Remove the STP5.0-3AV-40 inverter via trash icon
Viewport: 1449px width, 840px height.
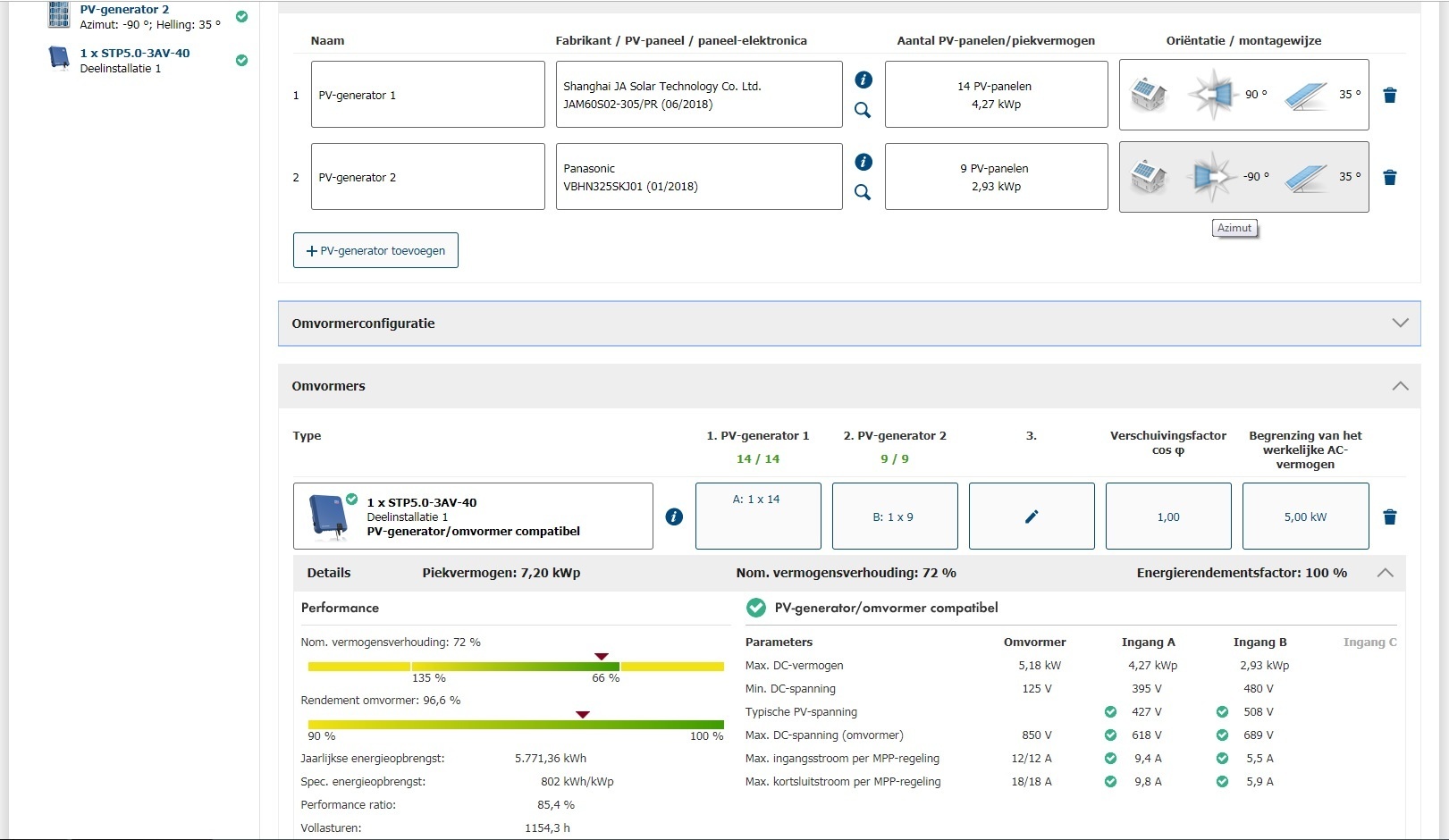1389,517
